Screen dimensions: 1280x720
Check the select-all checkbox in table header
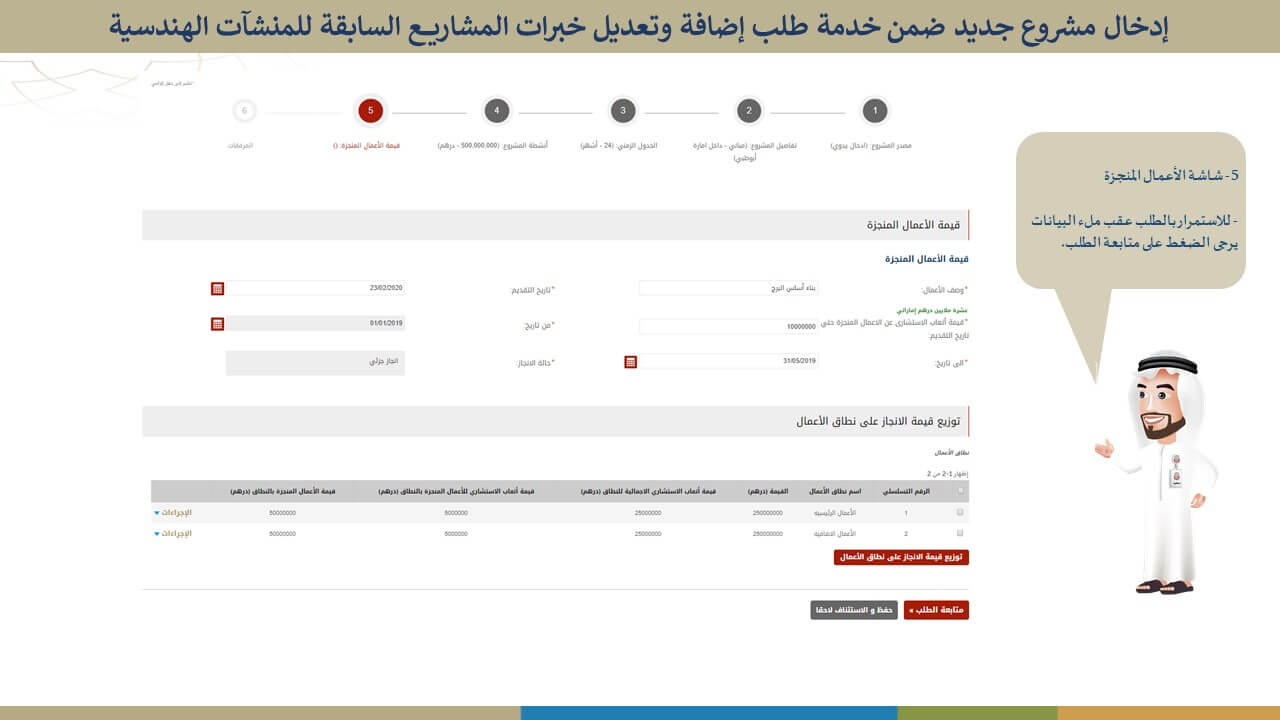click(961, 491)
